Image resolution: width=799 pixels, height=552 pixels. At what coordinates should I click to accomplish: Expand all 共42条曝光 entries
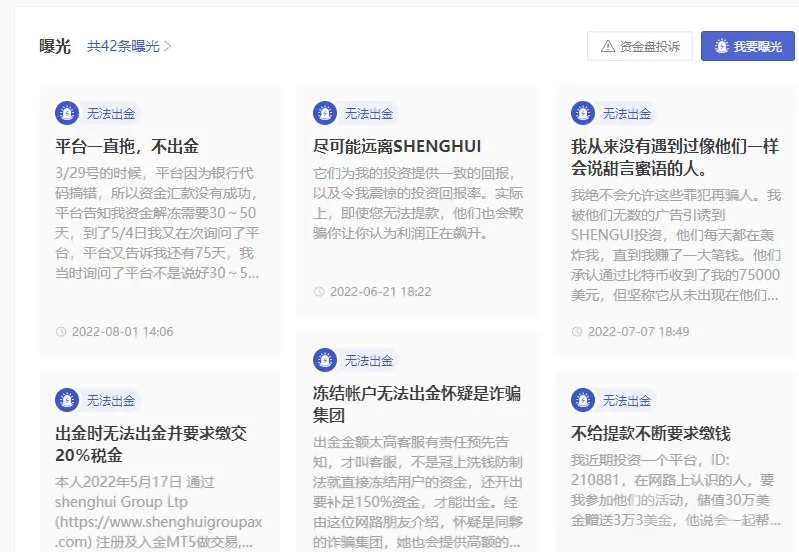click(129, 46)
